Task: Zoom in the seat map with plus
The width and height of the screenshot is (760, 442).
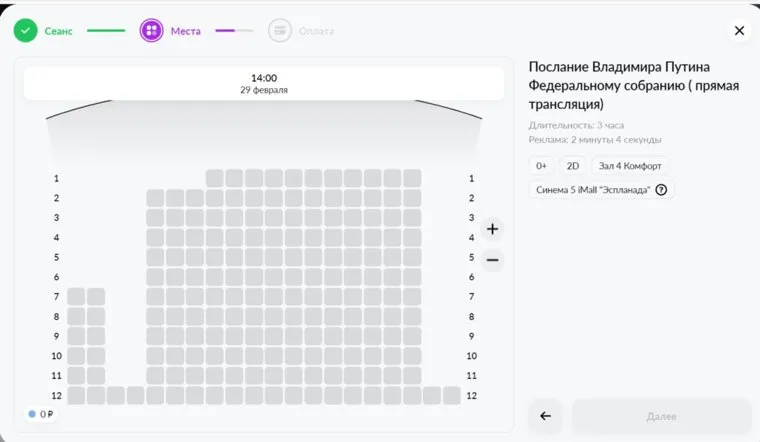Action: (492, 229)
